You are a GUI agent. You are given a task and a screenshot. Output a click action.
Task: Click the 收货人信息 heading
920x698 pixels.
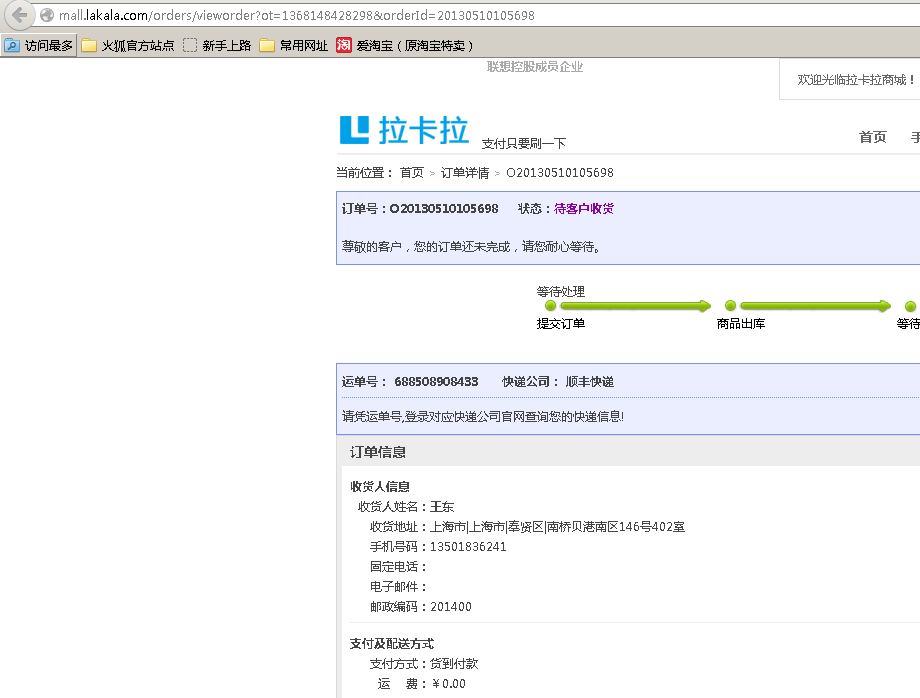[380, 486]
